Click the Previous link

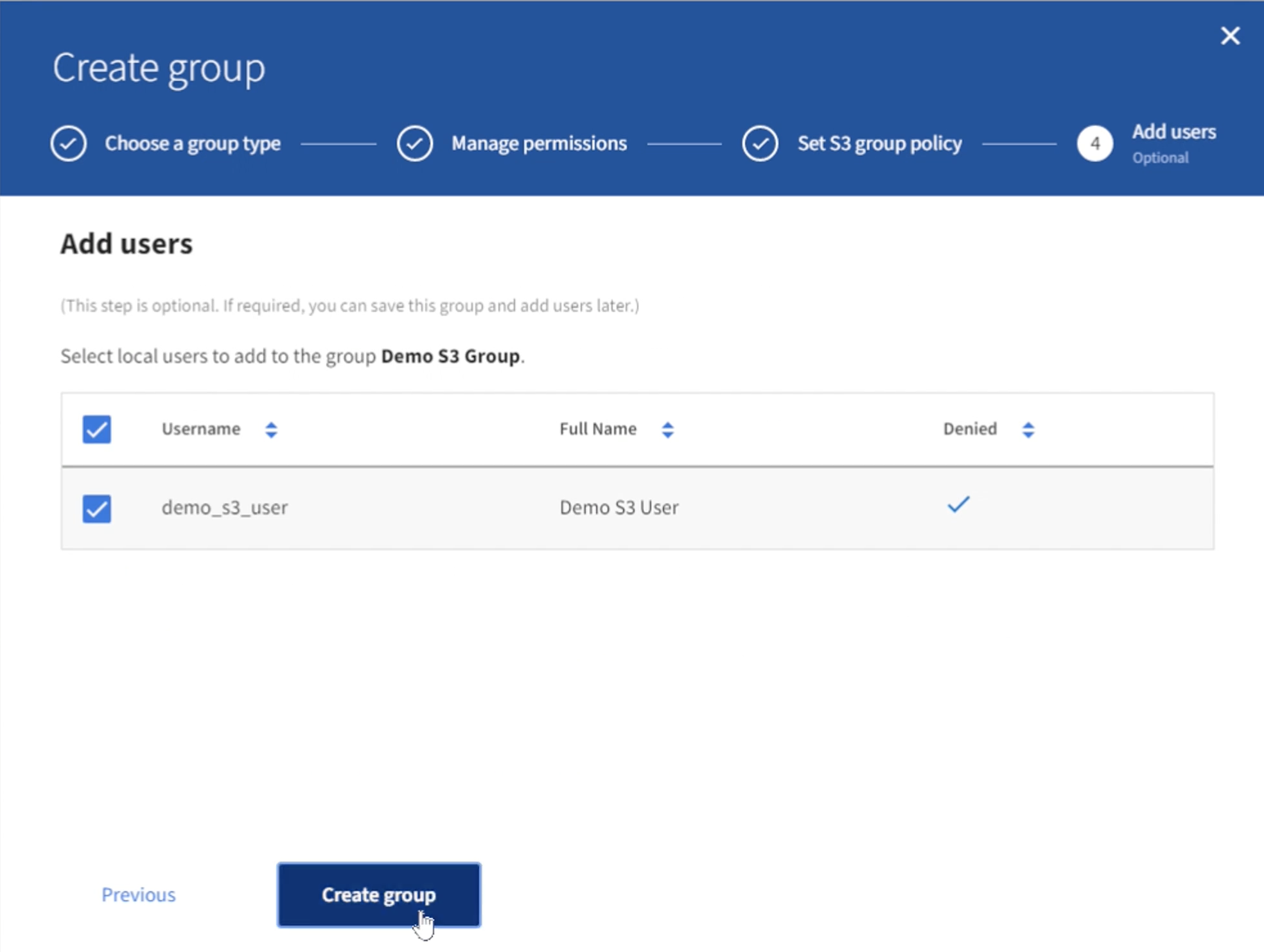coord(139,894)
